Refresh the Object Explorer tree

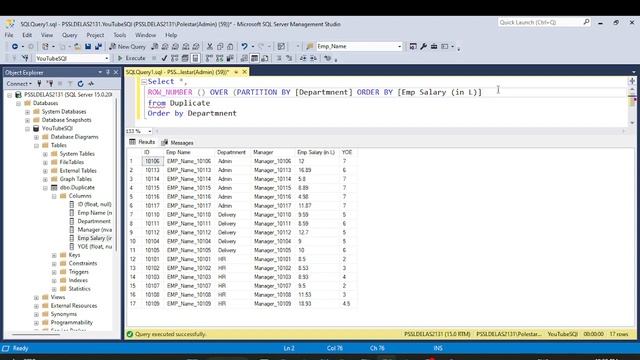[80, 84]
